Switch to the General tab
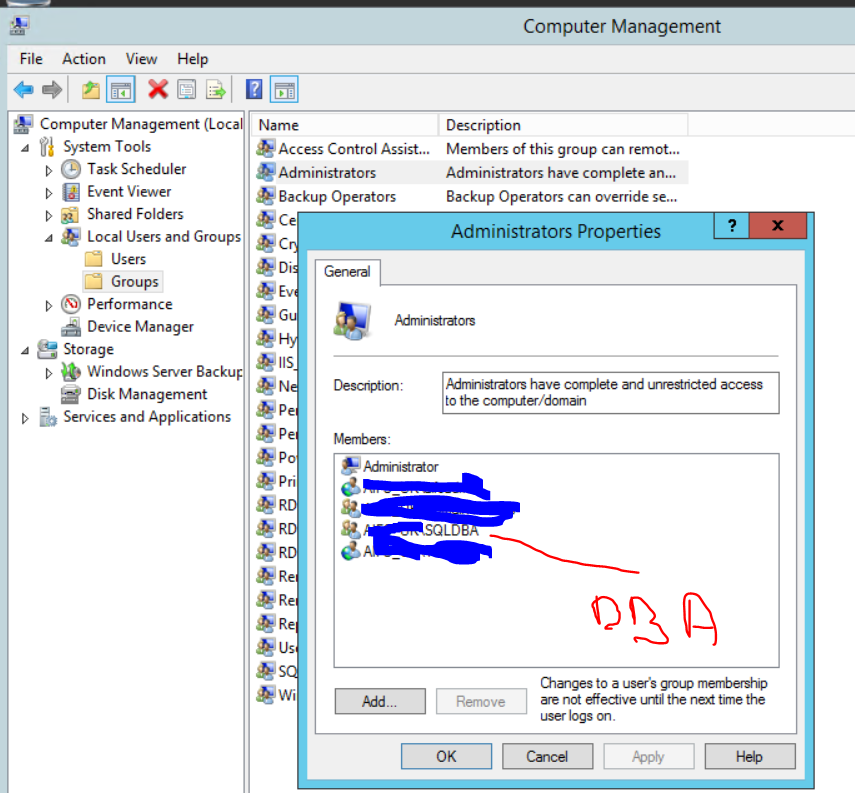Screen dimensions: 855x793 click(x=347, y=271)
